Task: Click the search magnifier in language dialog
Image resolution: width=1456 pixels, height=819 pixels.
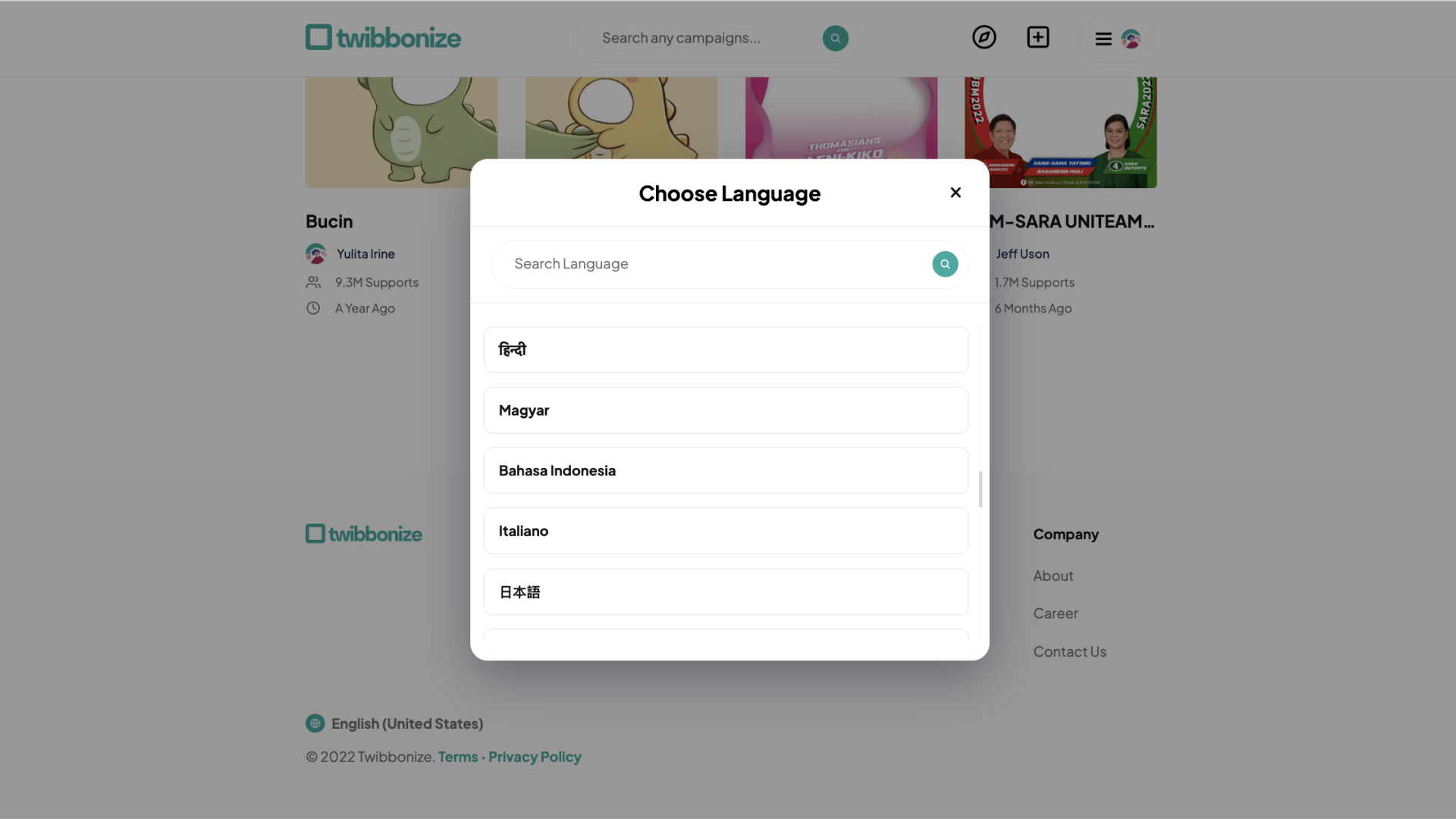Action: pyautogui.click(x=944, y=264)
